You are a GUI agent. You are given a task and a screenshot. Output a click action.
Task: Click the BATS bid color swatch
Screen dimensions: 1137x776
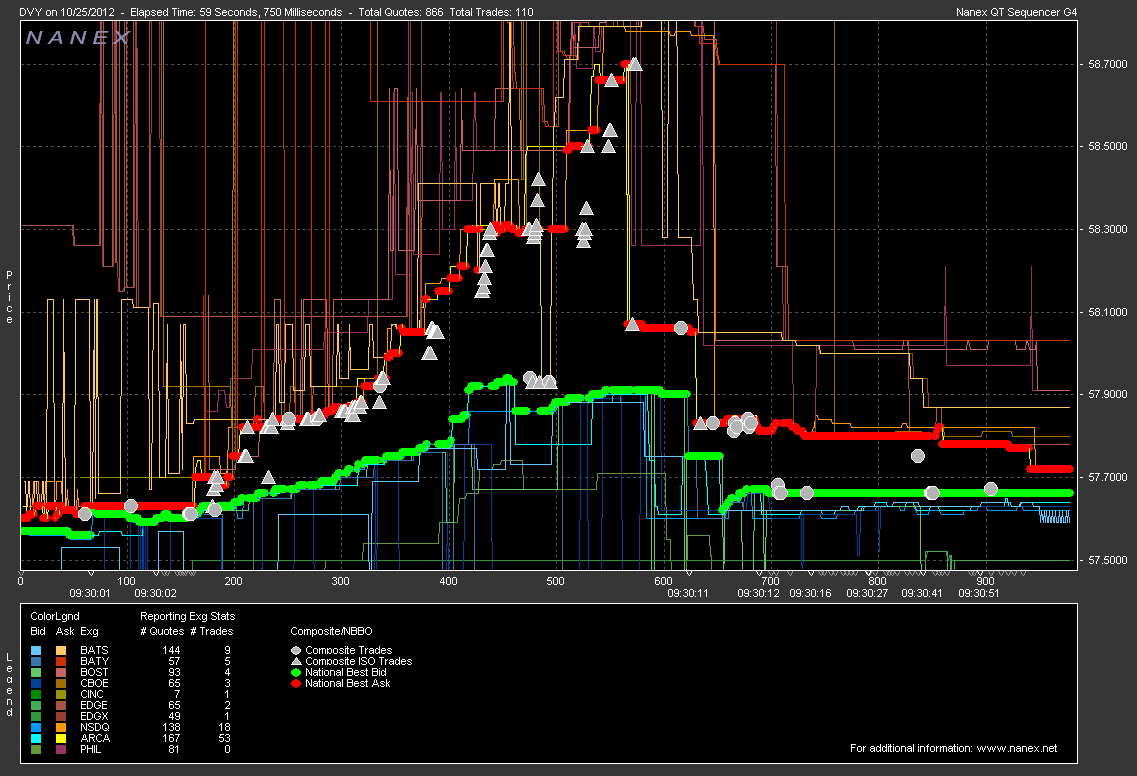(x=37, y=651)
